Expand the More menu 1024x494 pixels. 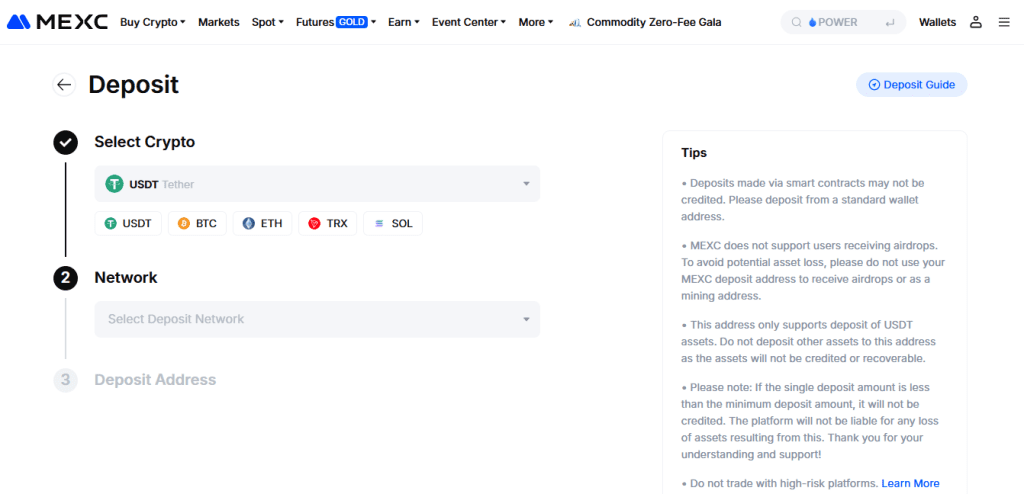pos(536,22)
